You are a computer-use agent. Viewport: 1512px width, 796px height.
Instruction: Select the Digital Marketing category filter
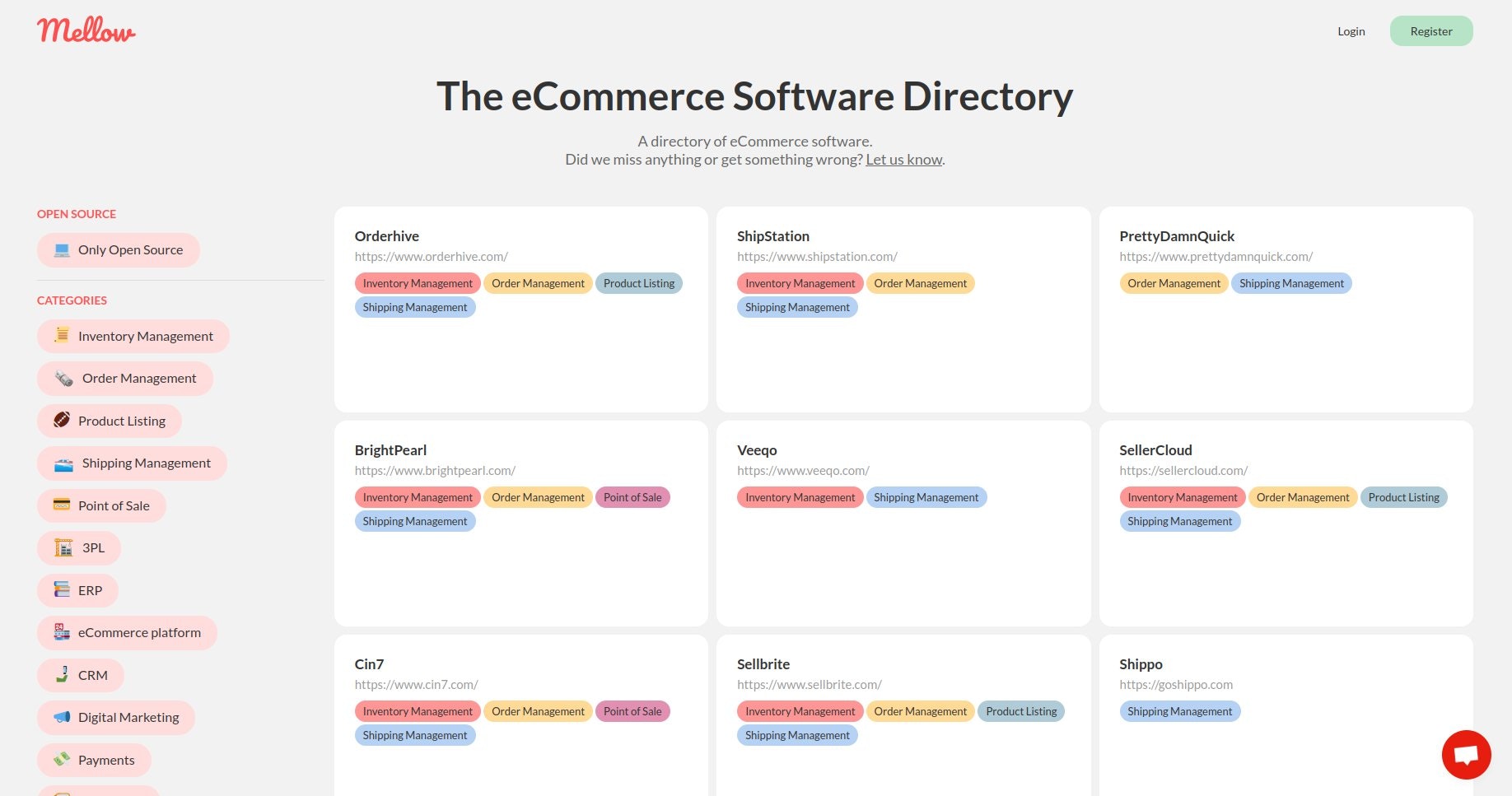pyautogui.click(x=116, y=718)
